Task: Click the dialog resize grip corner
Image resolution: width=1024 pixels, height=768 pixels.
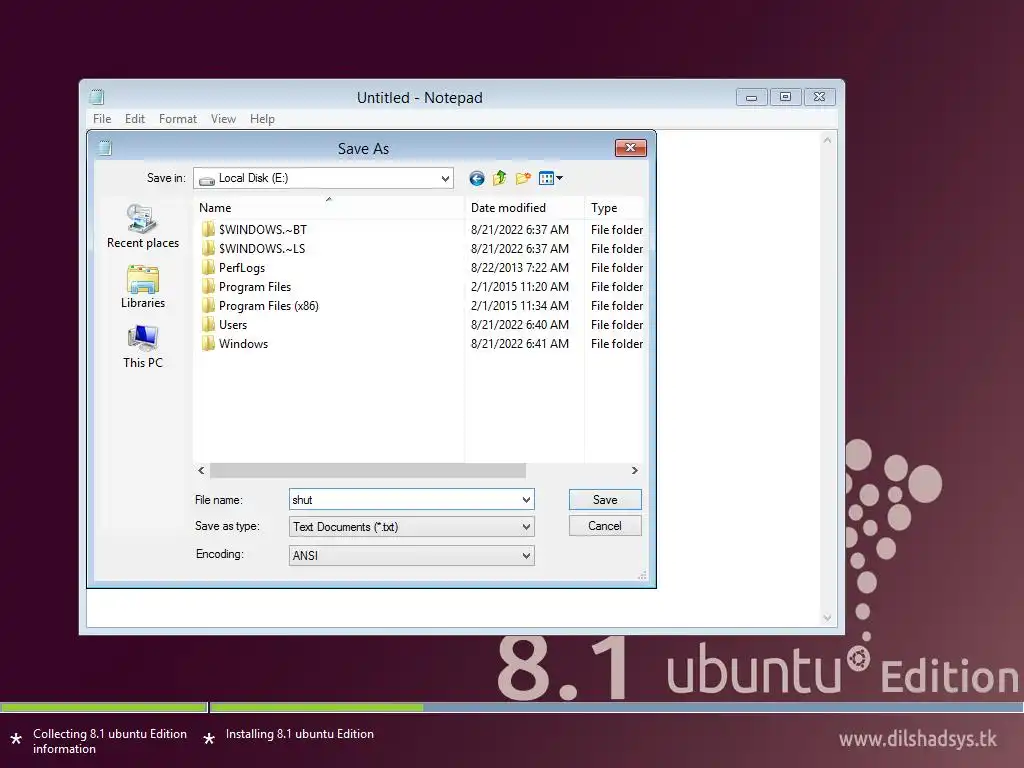Action: (x=642, y=575)
